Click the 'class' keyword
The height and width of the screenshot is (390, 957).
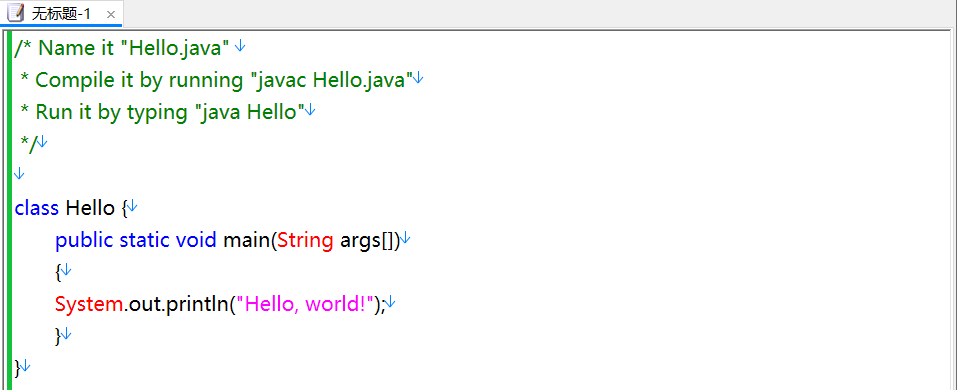pos(37,208)
